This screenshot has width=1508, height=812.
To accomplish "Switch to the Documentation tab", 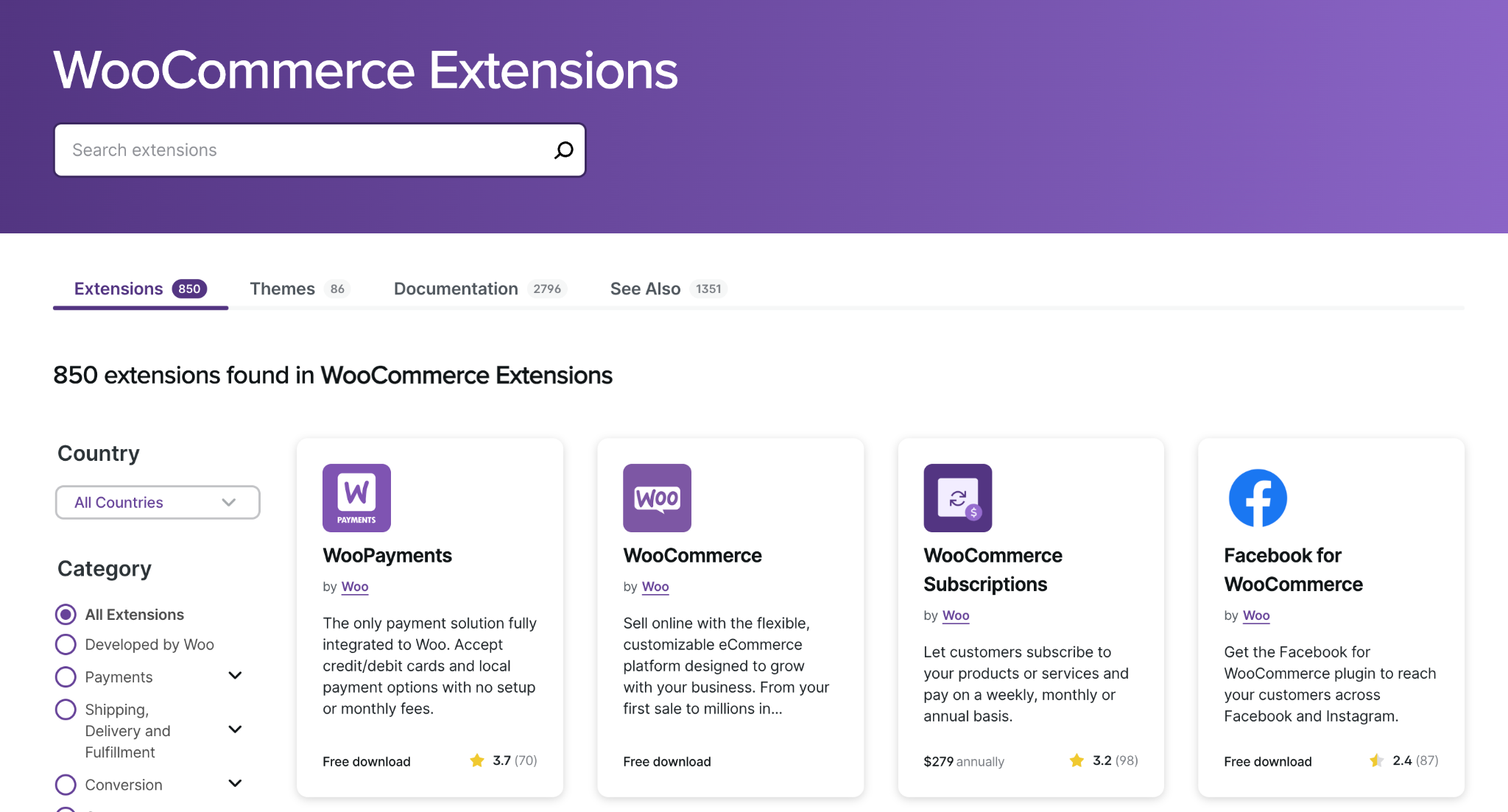I will (480, 289).
